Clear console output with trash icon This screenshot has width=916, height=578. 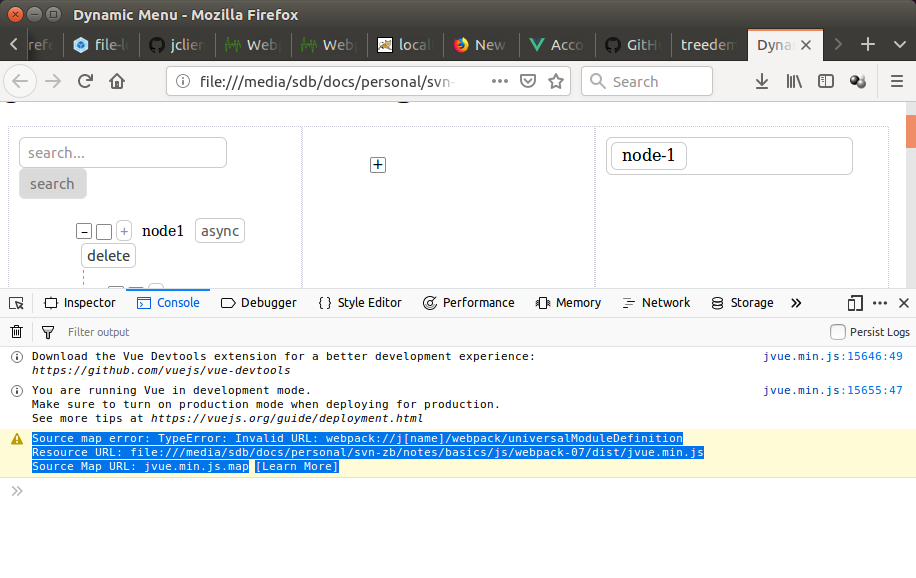click(16, 332)
